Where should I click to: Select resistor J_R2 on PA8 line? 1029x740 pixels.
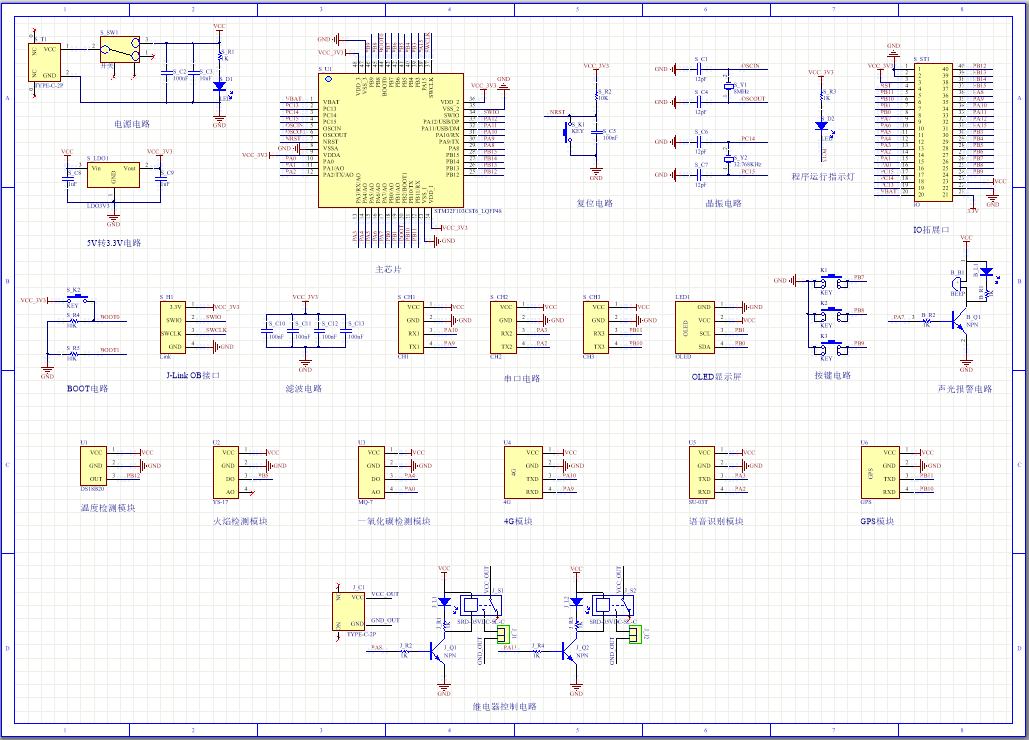coord(405,651)
